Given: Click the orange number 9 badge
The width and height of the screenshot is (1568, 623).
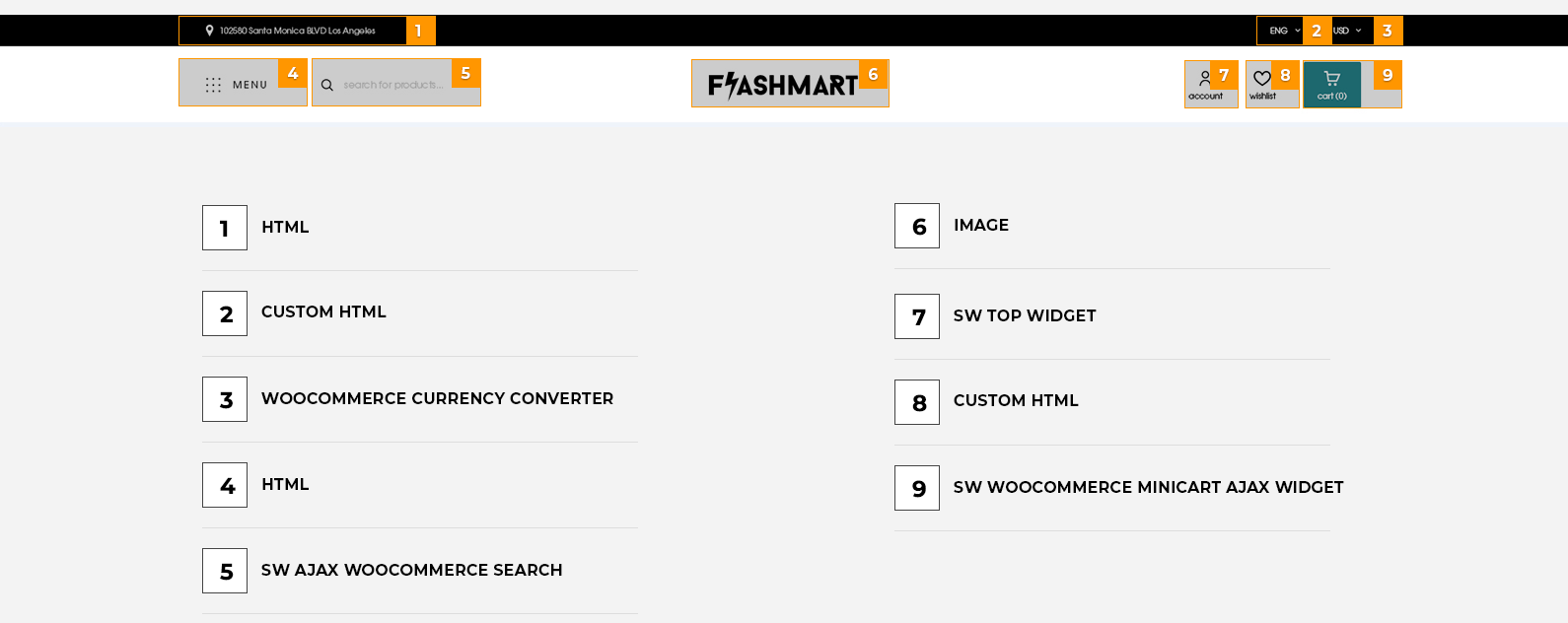Looking at the screenshot, I should point(1388,75).
